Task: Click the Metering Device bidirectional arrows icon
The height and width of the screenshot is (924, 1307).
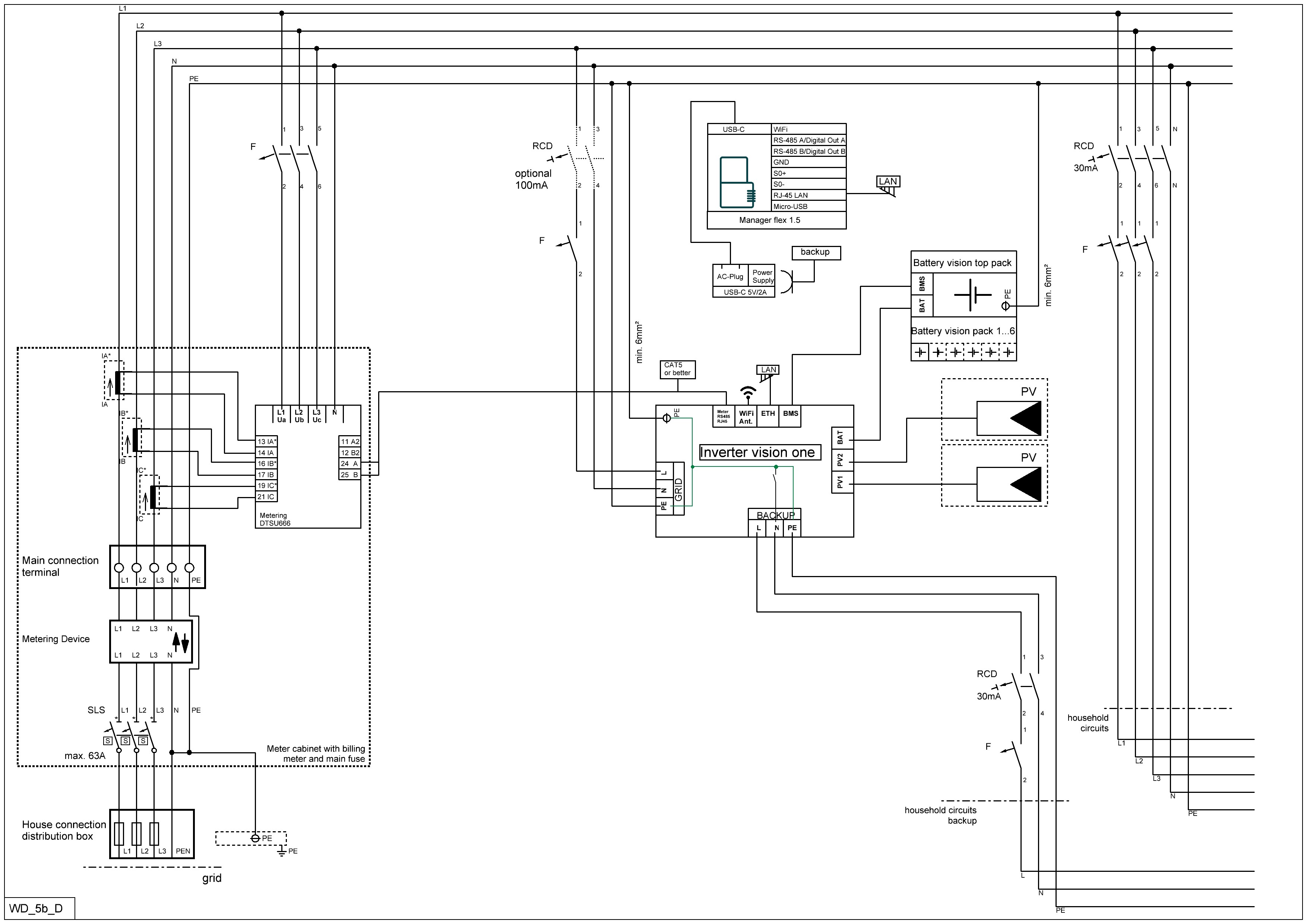Action: tap(180, 642)
